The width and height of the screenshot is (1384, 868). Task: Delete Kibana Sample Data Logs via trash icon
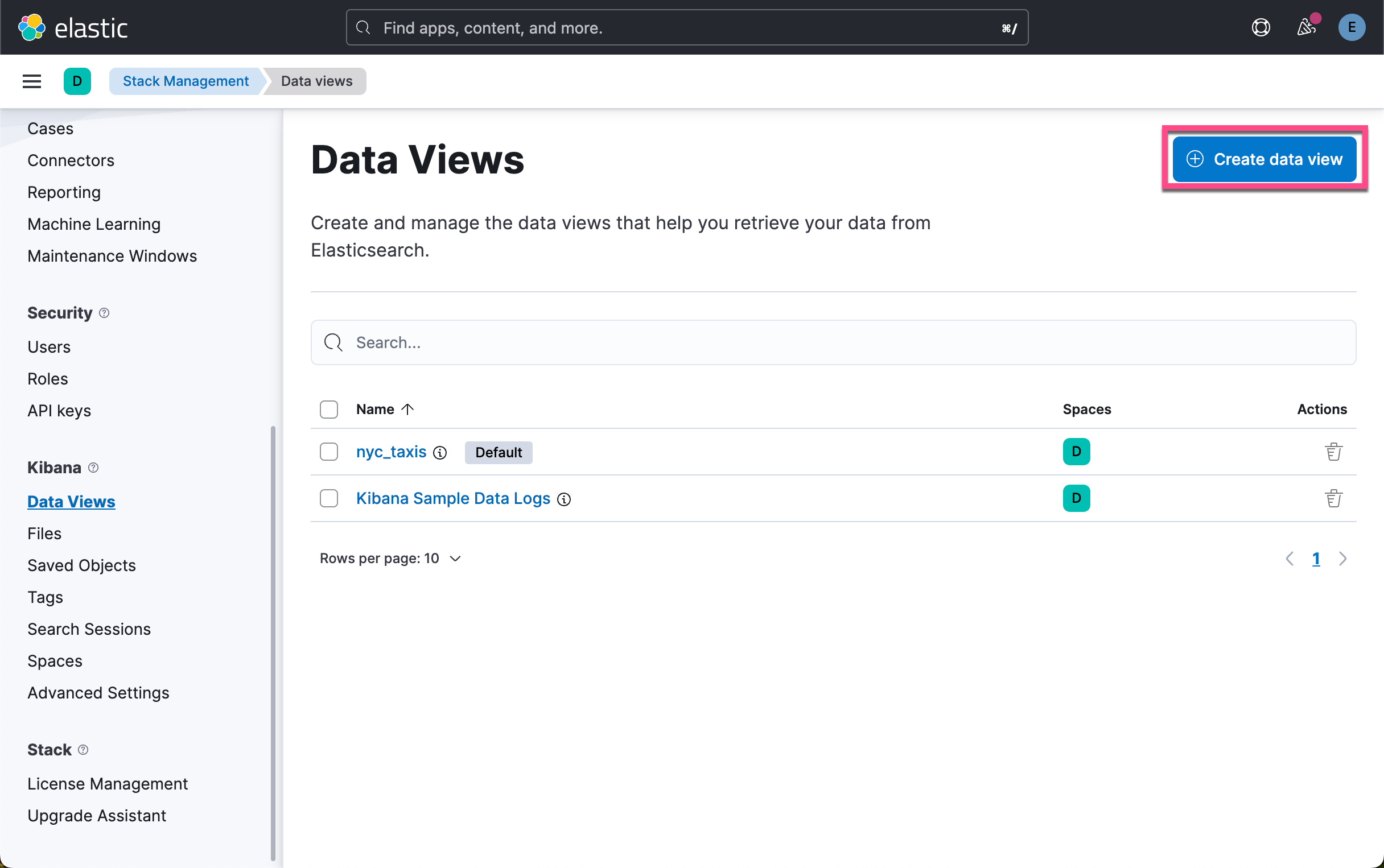pos(1333,498)
